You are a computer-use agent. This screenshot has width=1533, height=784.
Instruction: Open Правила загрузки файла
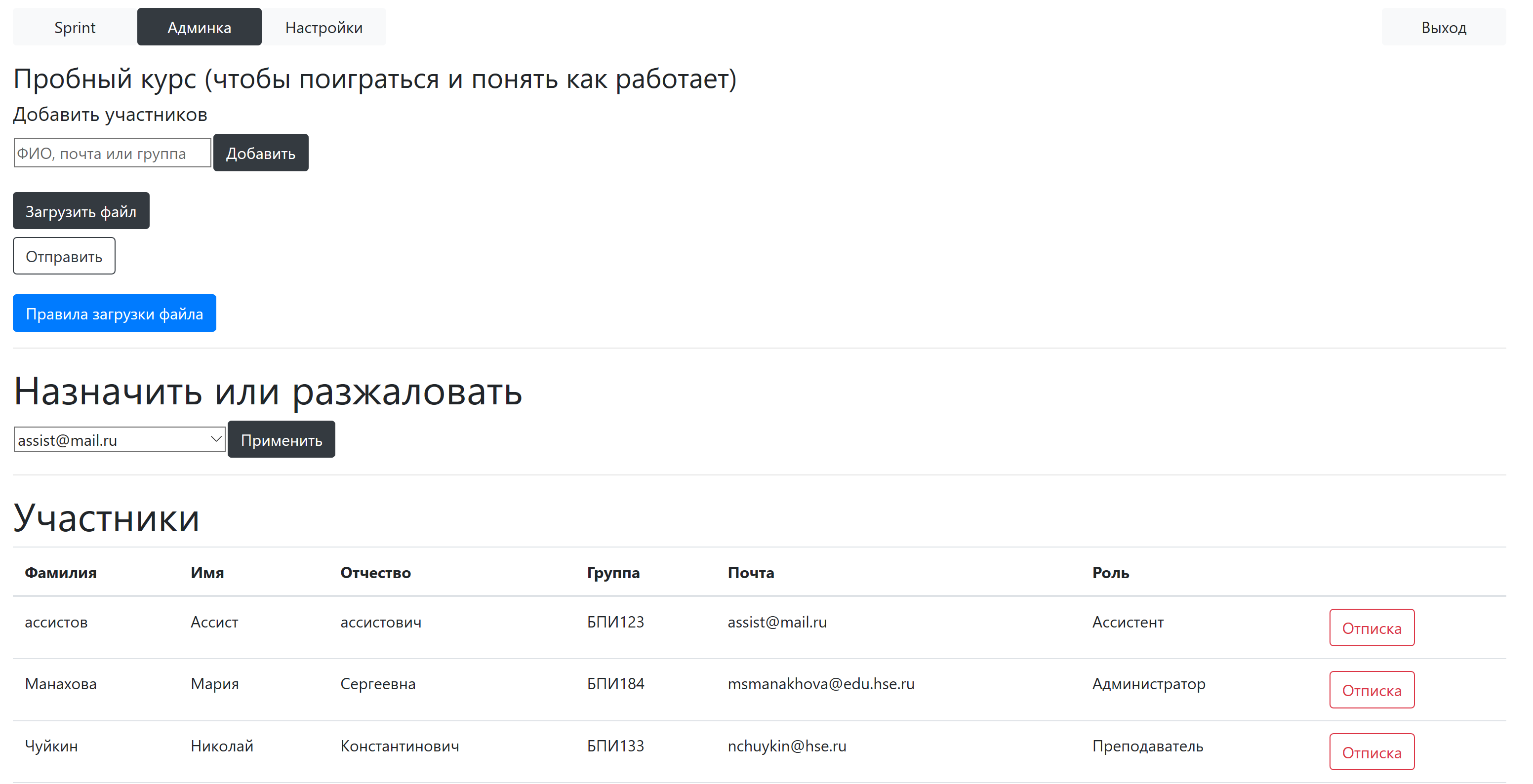click(x=114, y=314)
